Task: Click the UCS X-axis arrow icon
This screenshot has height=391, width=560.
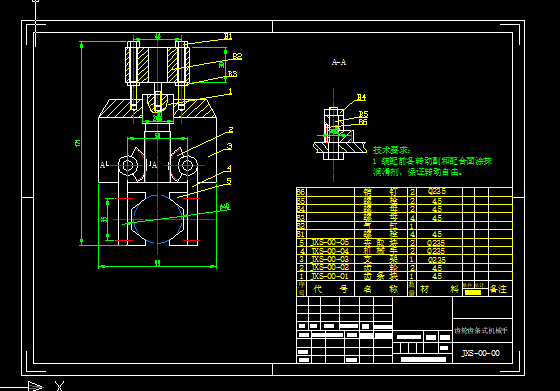Action: pos(36,386)
